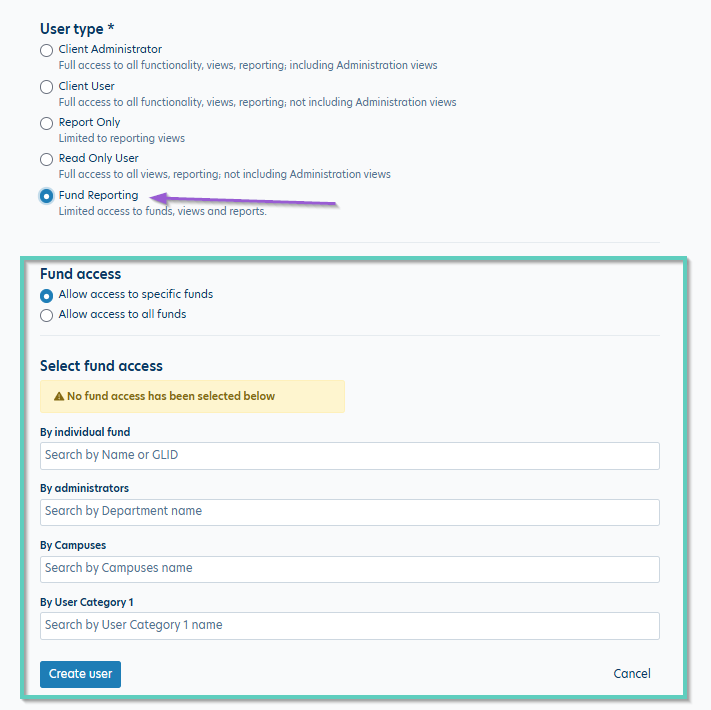The height and width of the screenshot is (710, 711).
Task: Focus the By administrators search box
Action: [350, 512]
